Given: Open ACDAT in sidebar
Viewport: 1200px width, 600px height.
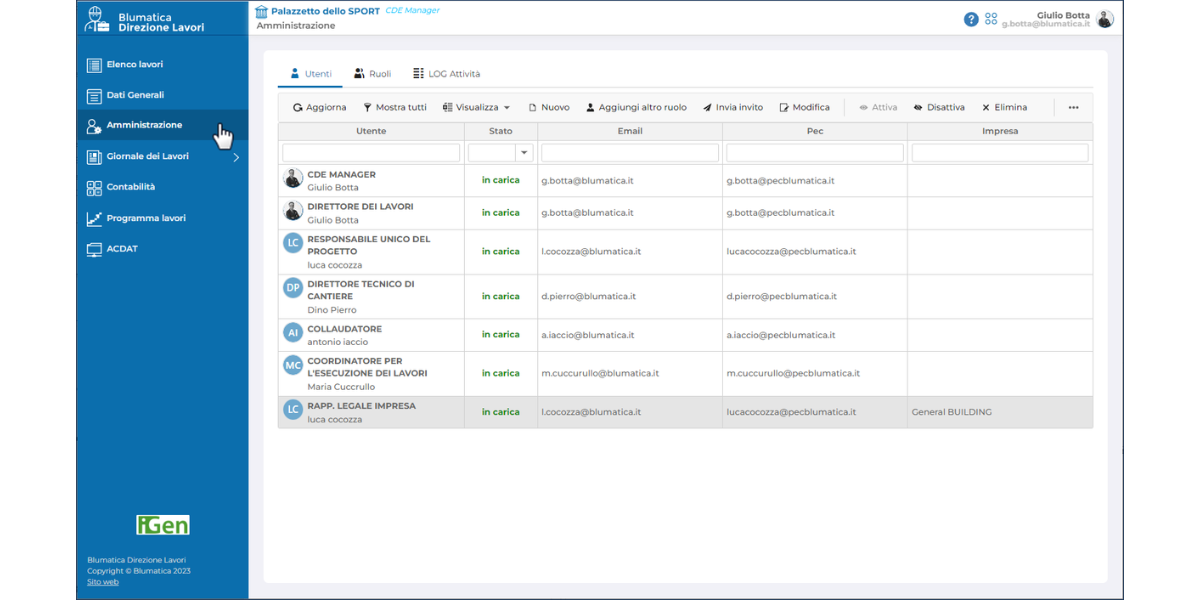Looking at the screenshot, I should pos(122,249).
